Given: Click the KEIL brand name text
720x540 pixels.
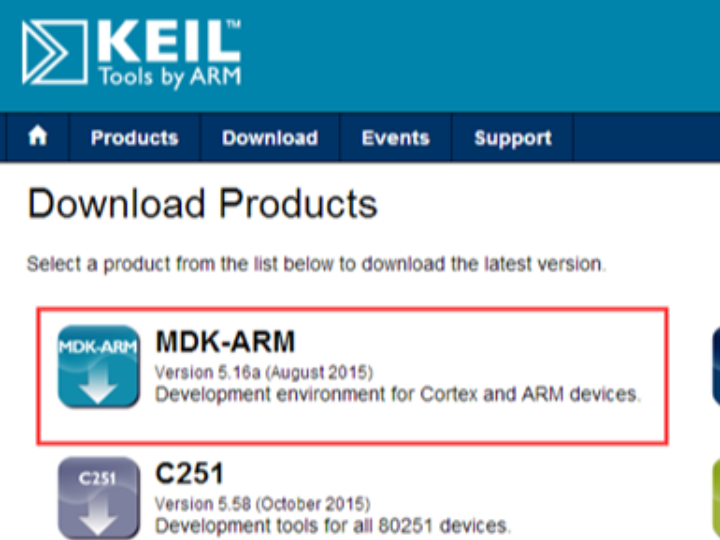Looking at the screenshot, I should click(169, 41).
